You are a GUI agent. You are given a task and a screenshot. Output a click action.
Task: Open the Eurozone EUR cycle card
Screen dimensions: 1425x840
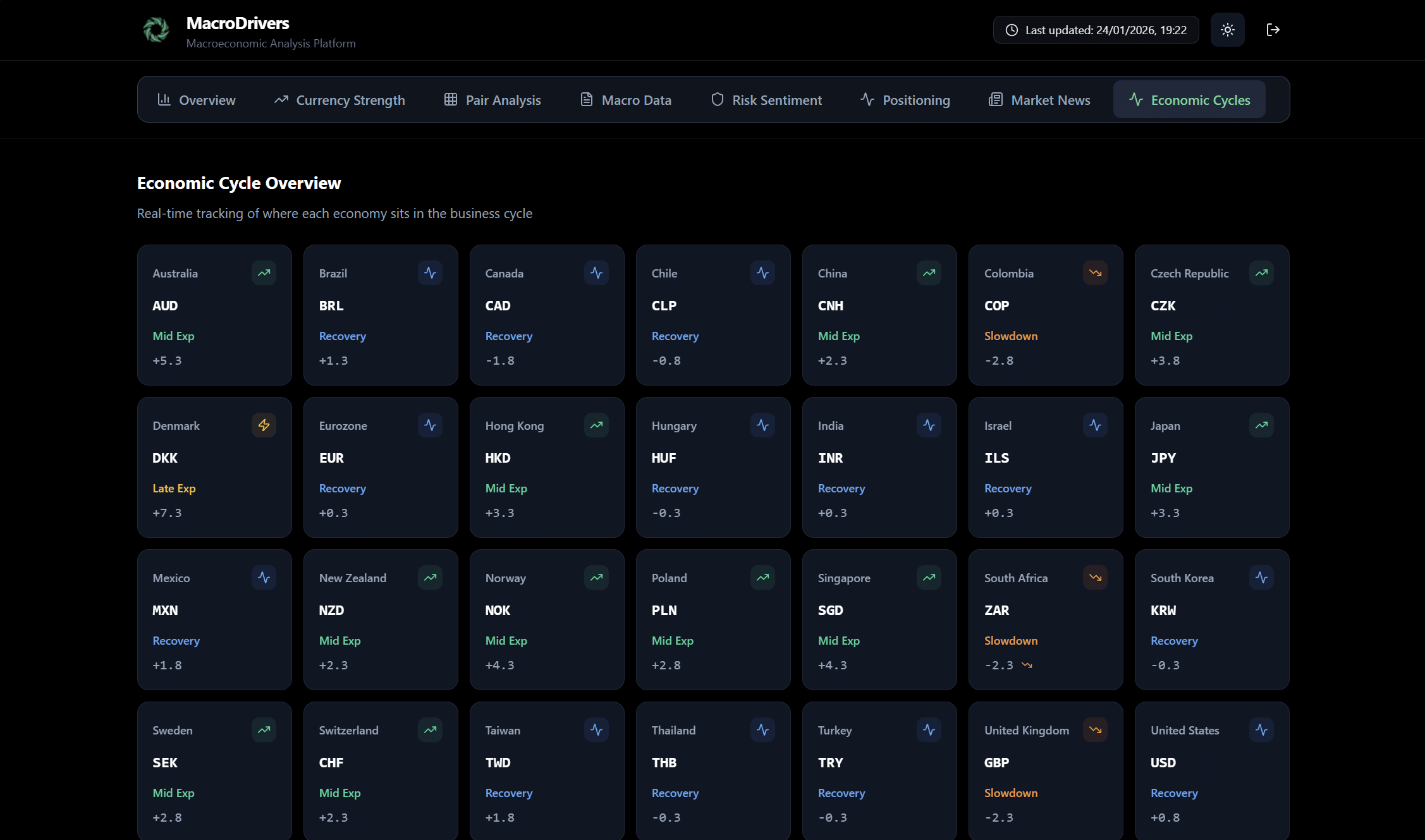point(381,468)
